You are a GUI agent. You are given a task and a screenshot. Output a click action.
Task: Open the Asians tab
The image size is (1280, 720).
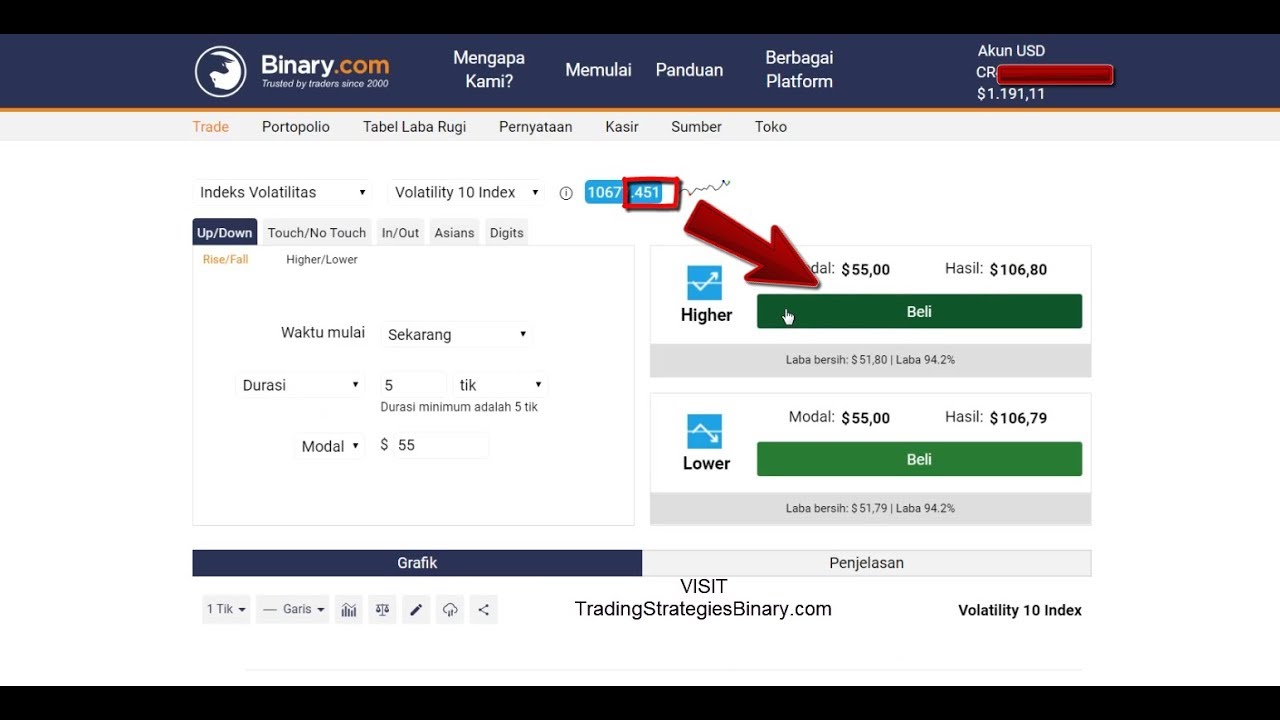click(x=454, y=233)
